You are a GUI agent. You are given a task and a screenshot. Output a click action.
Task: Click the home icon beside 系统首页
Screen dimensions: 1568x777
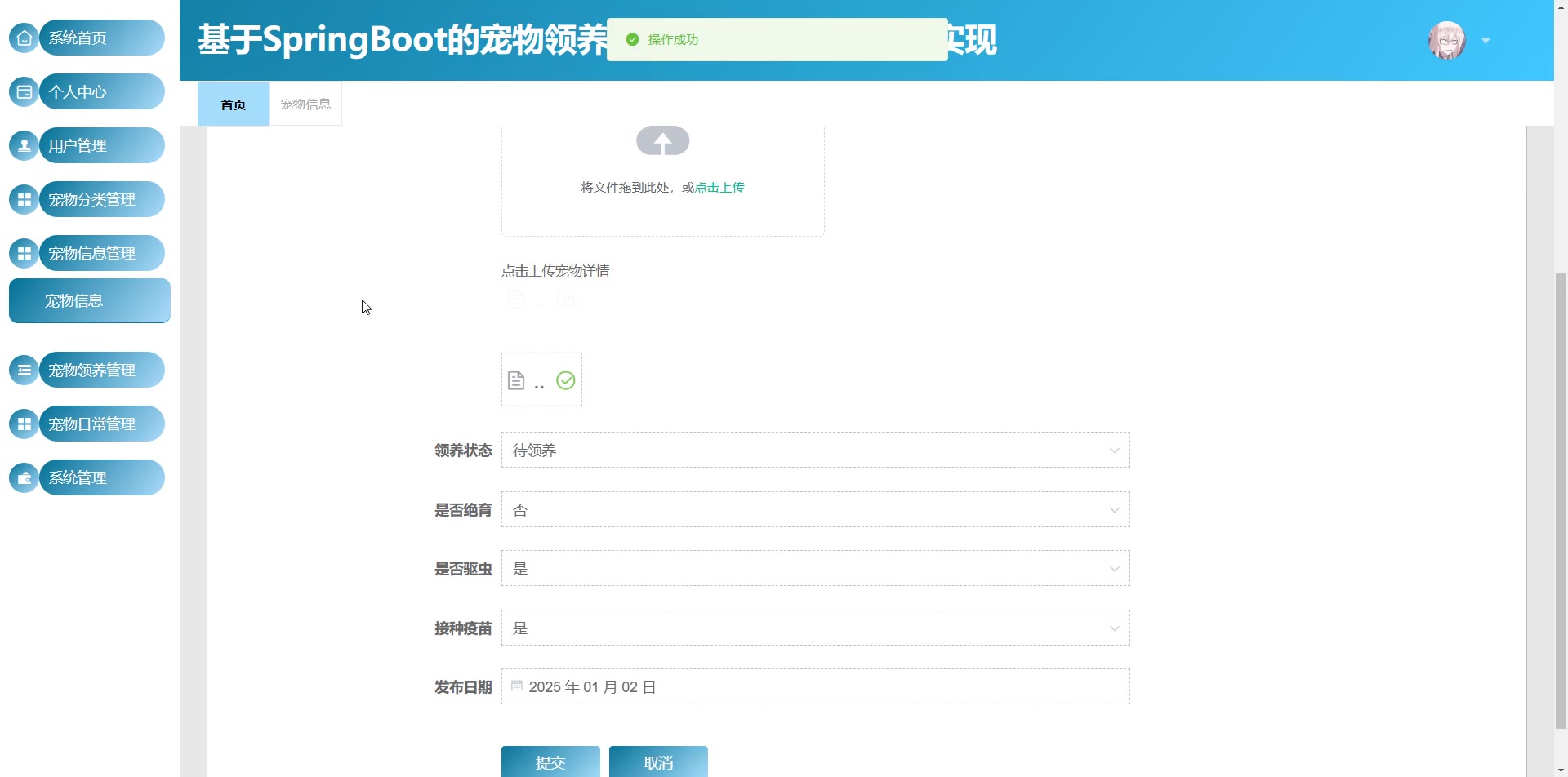tap(24, 38)
